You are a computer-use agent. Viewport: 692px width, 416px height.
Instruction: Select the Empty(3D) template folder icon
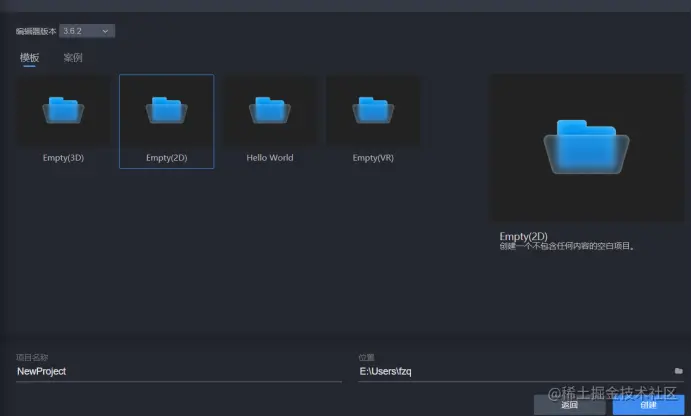63,110
